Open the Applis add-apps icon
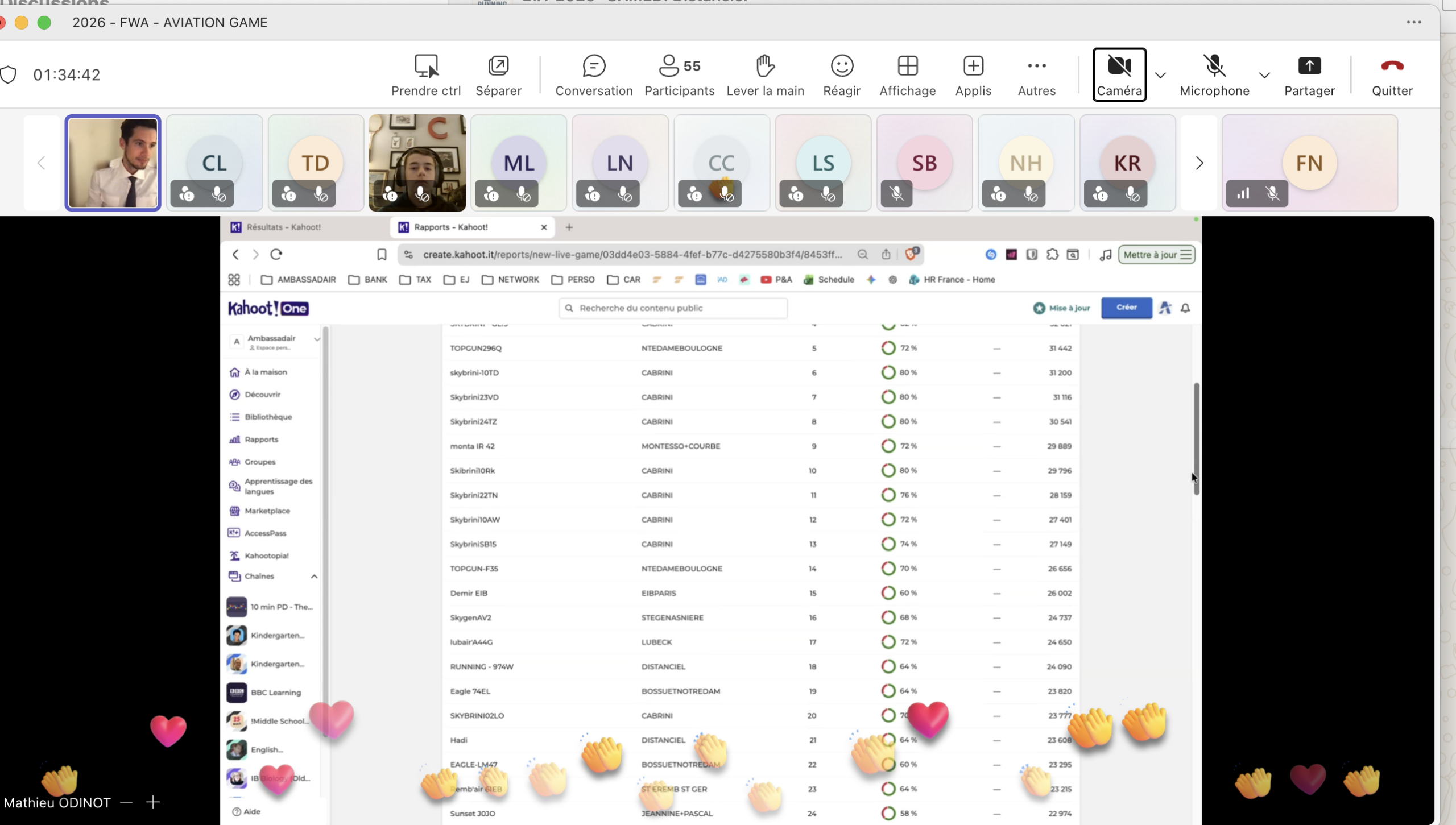The image size is (1456, 825). [973, 67]
